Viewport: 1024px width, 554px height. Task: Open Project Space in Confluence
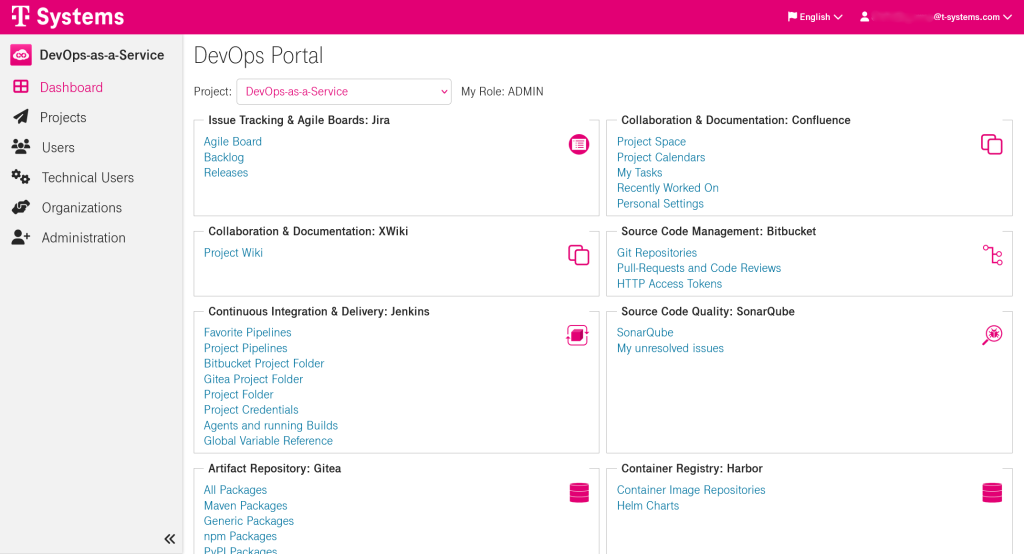click(651, 141)
